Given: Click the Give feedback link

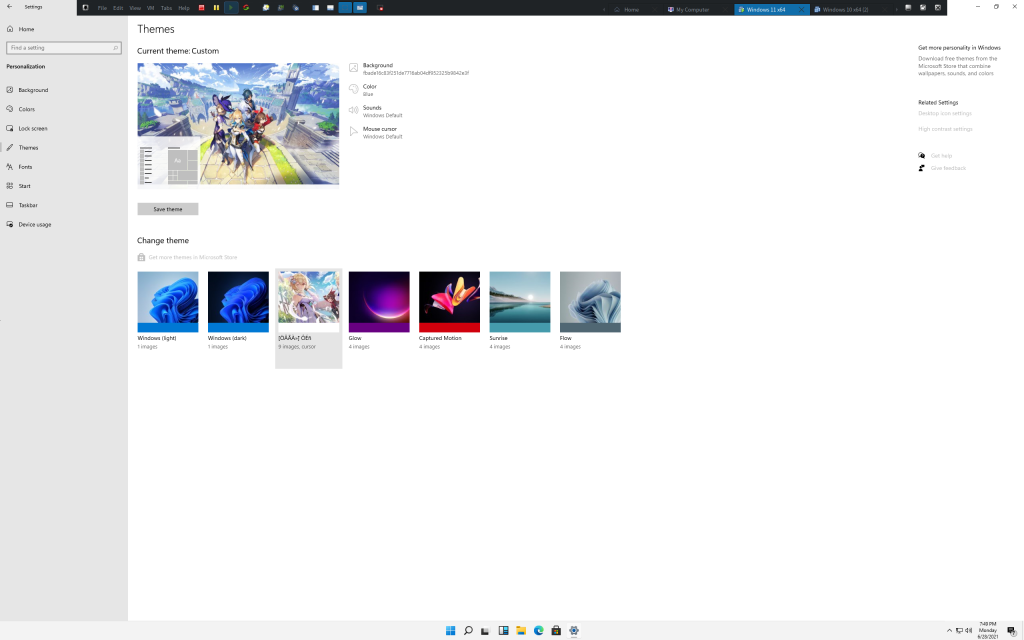Looking at the screenshot, I should 948,168.
